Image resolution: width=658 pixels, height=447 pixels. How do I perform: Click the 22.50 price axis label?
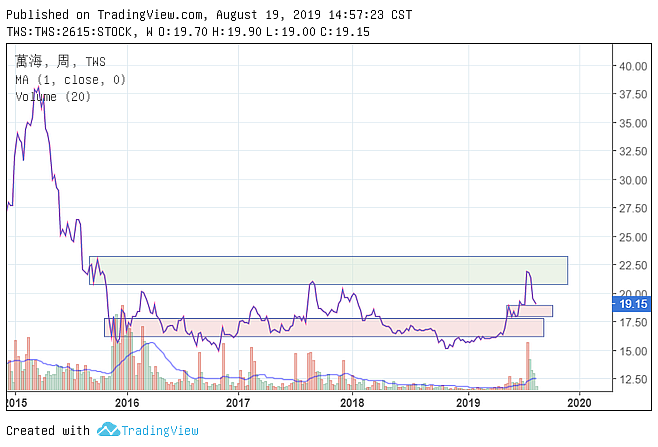coord(633,266)
